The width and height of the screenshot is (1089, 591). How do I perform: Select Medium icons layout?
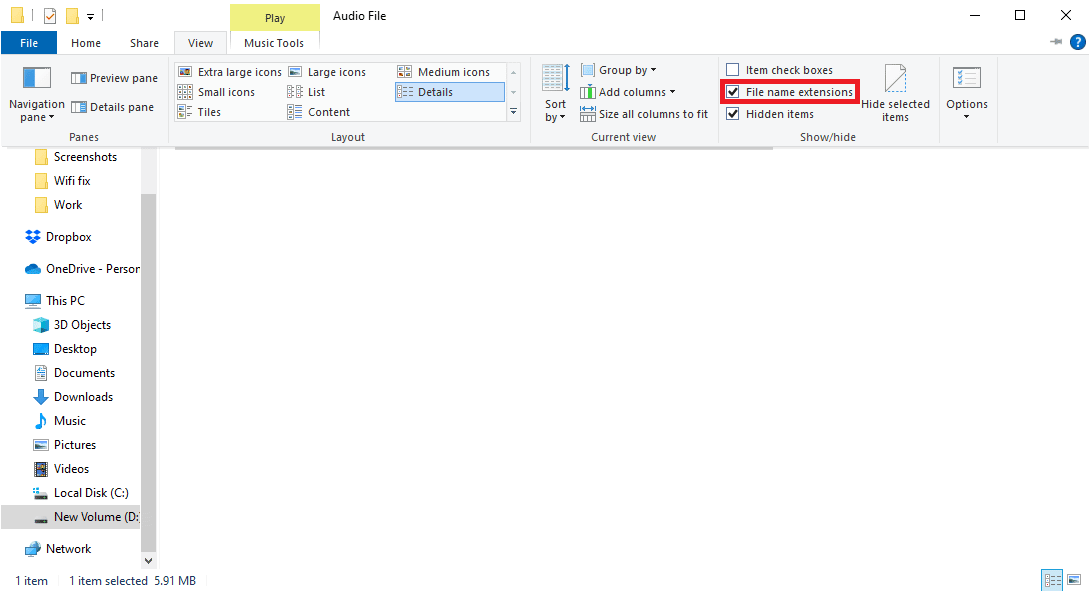pyautogui.click(x=444, y=72)
